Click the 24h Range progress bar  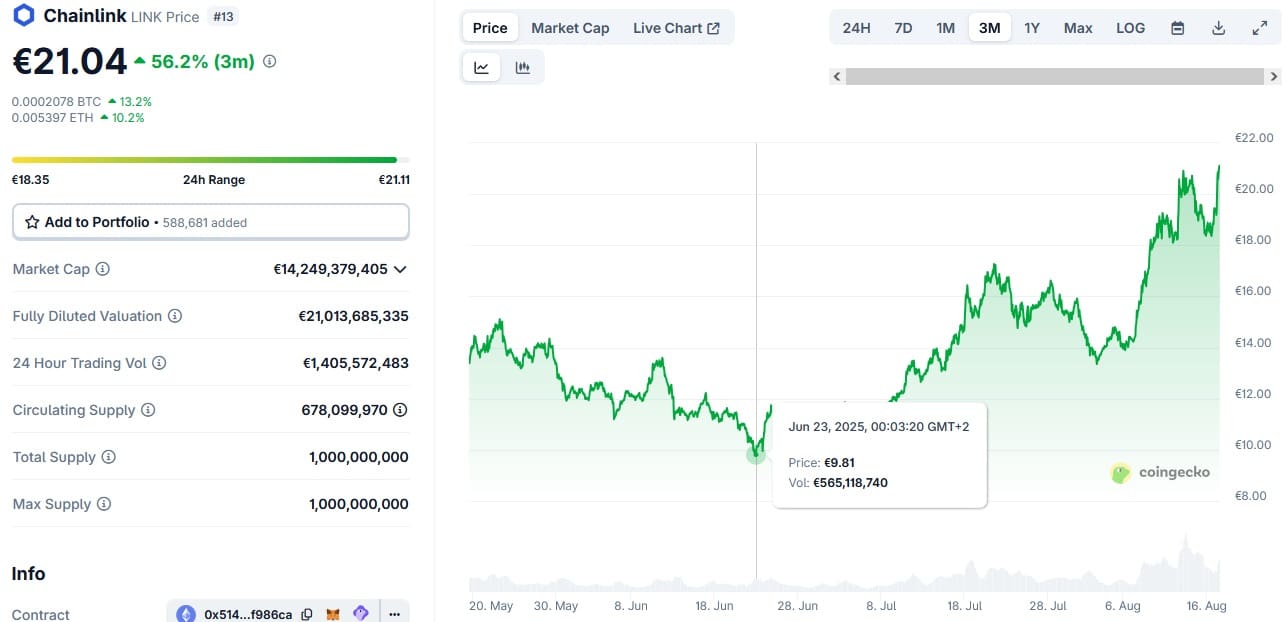[x=211, y=160]
